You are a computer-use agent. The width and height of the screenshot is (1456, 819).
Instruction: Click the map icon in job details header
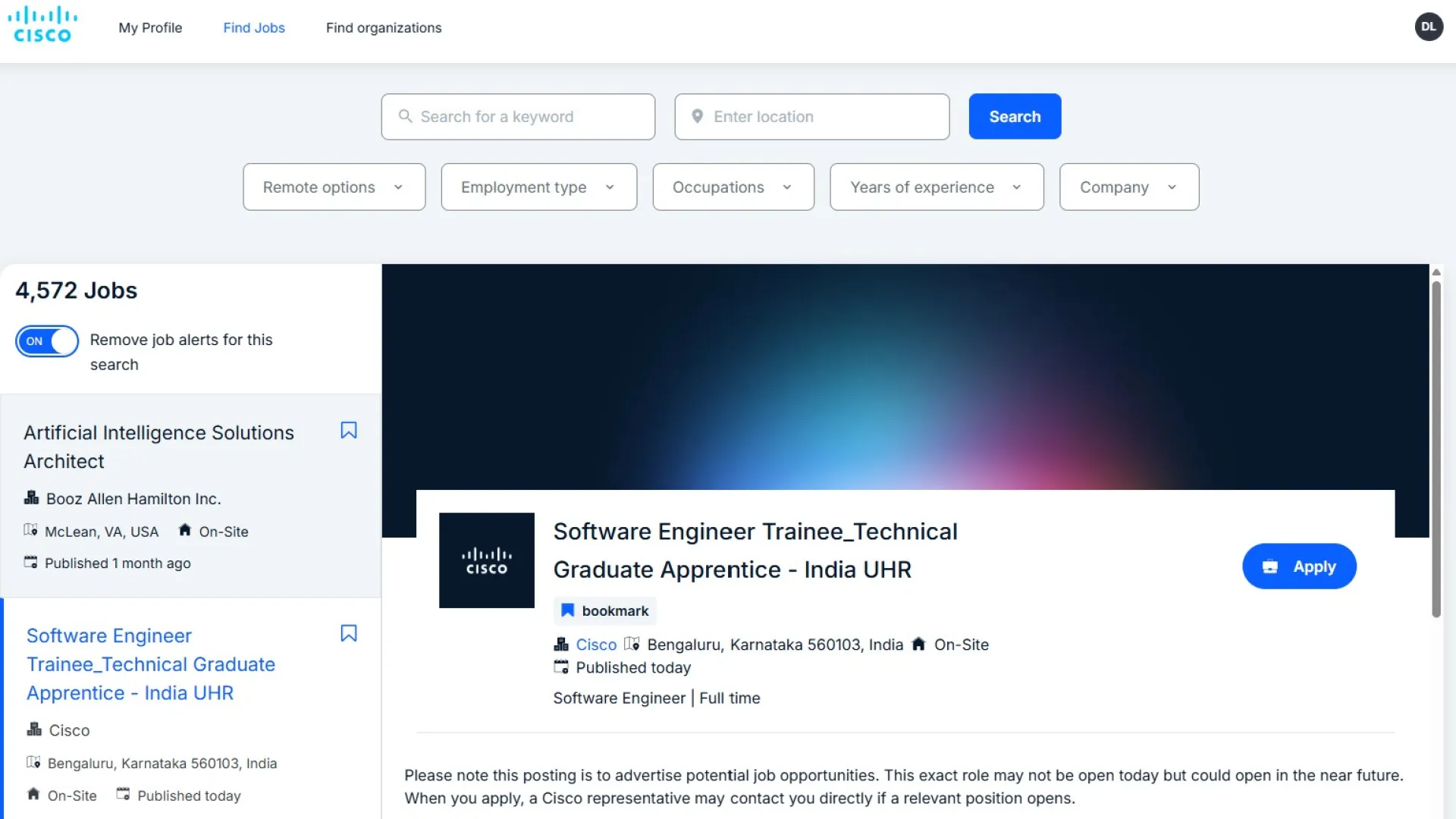click(632, 644)
